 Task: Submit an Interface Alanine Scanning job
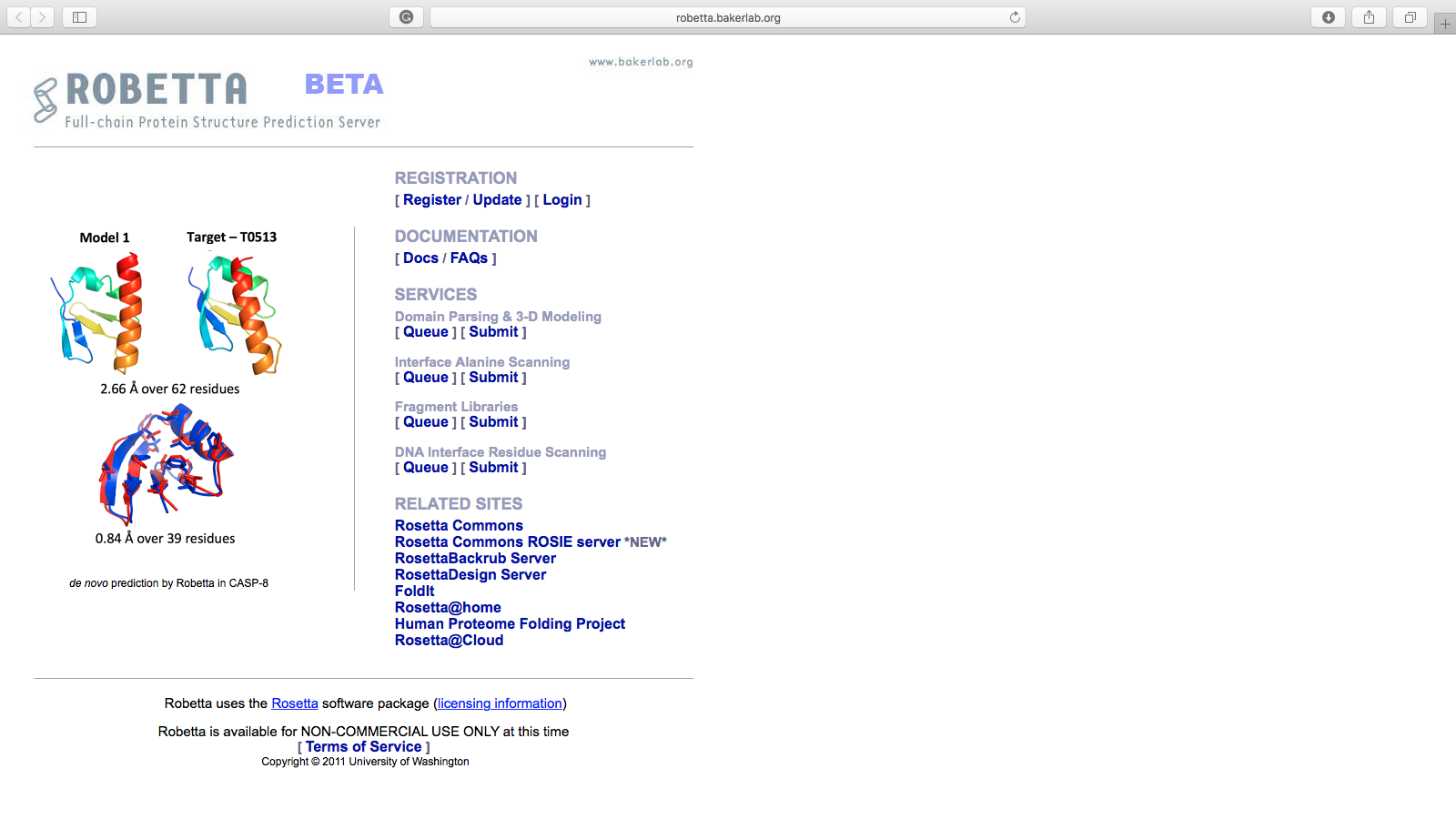pos(493,378)
